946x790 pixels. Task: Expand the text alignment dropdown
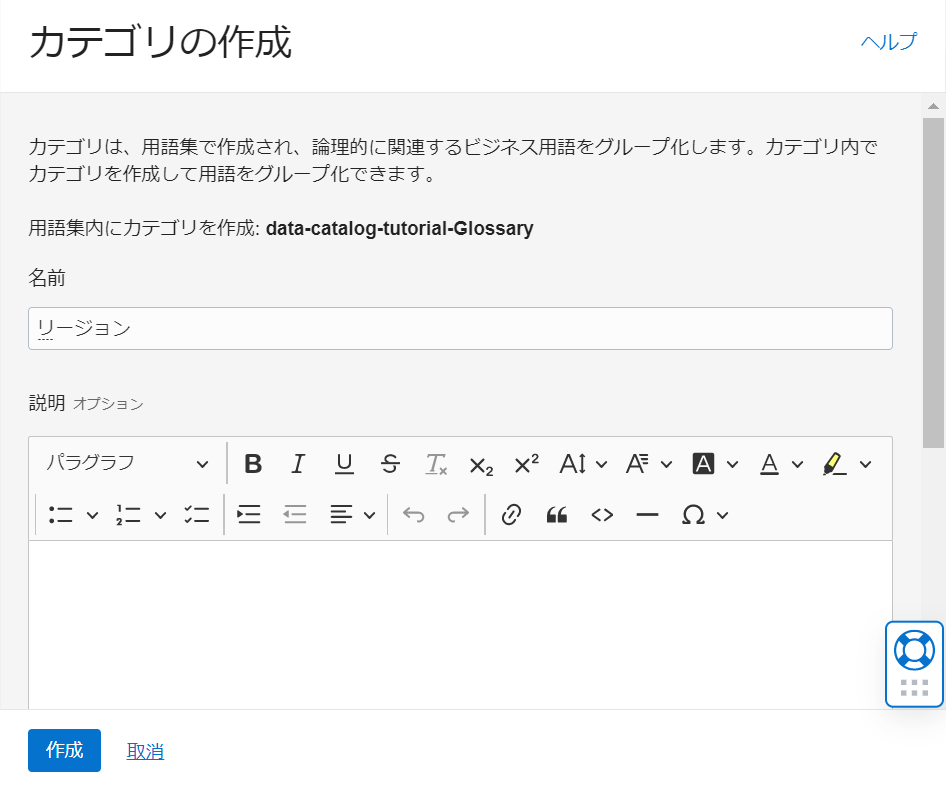[353, 515]
